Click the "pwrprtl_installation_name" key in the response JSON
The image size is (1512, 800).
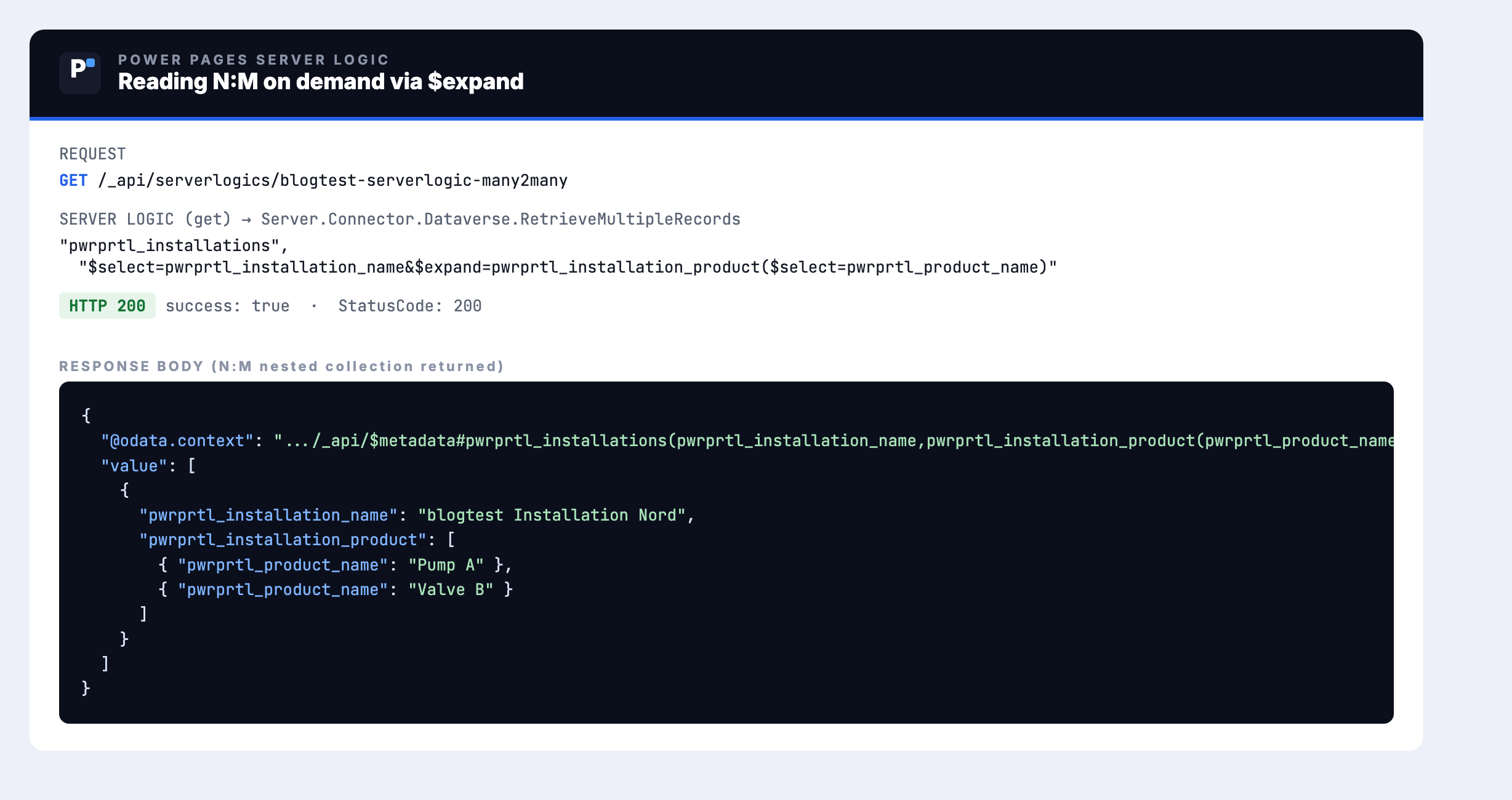(x=268, y=515)
